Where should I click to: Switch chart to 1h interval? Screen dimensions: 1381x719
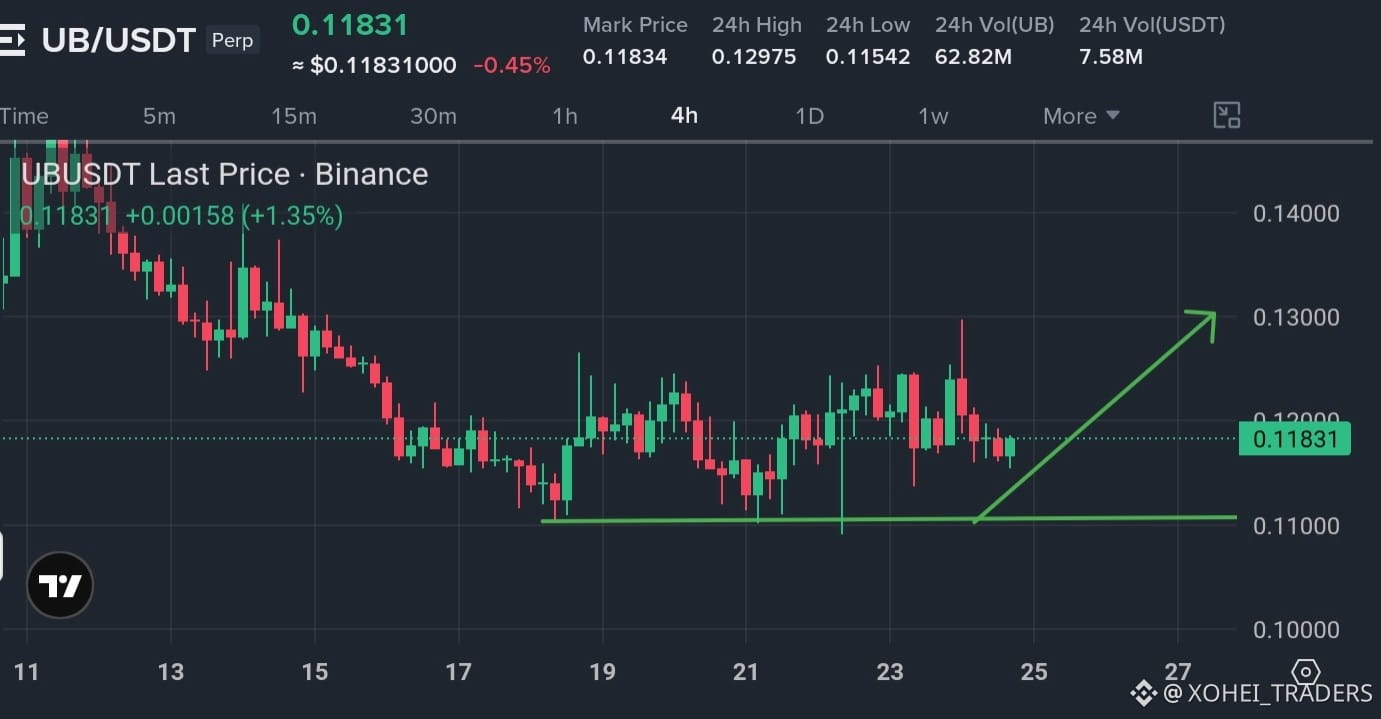[x=565, y=116]
